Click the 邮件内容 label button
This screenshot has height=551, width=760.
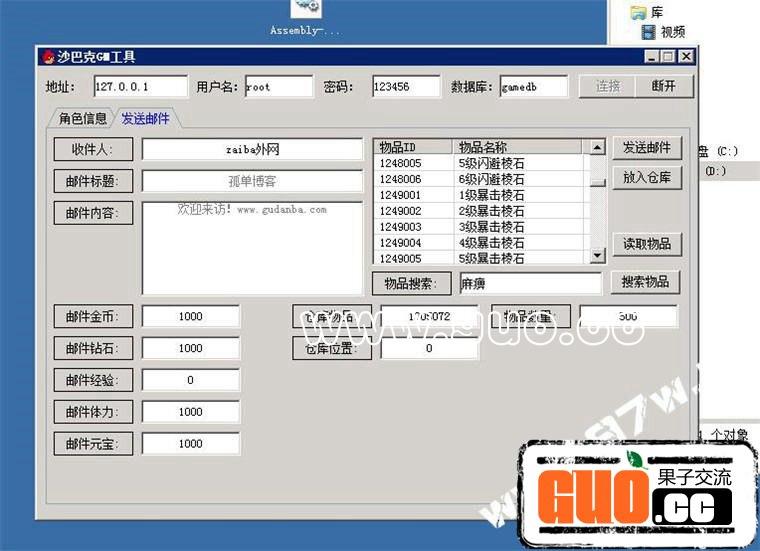point(93,213)
